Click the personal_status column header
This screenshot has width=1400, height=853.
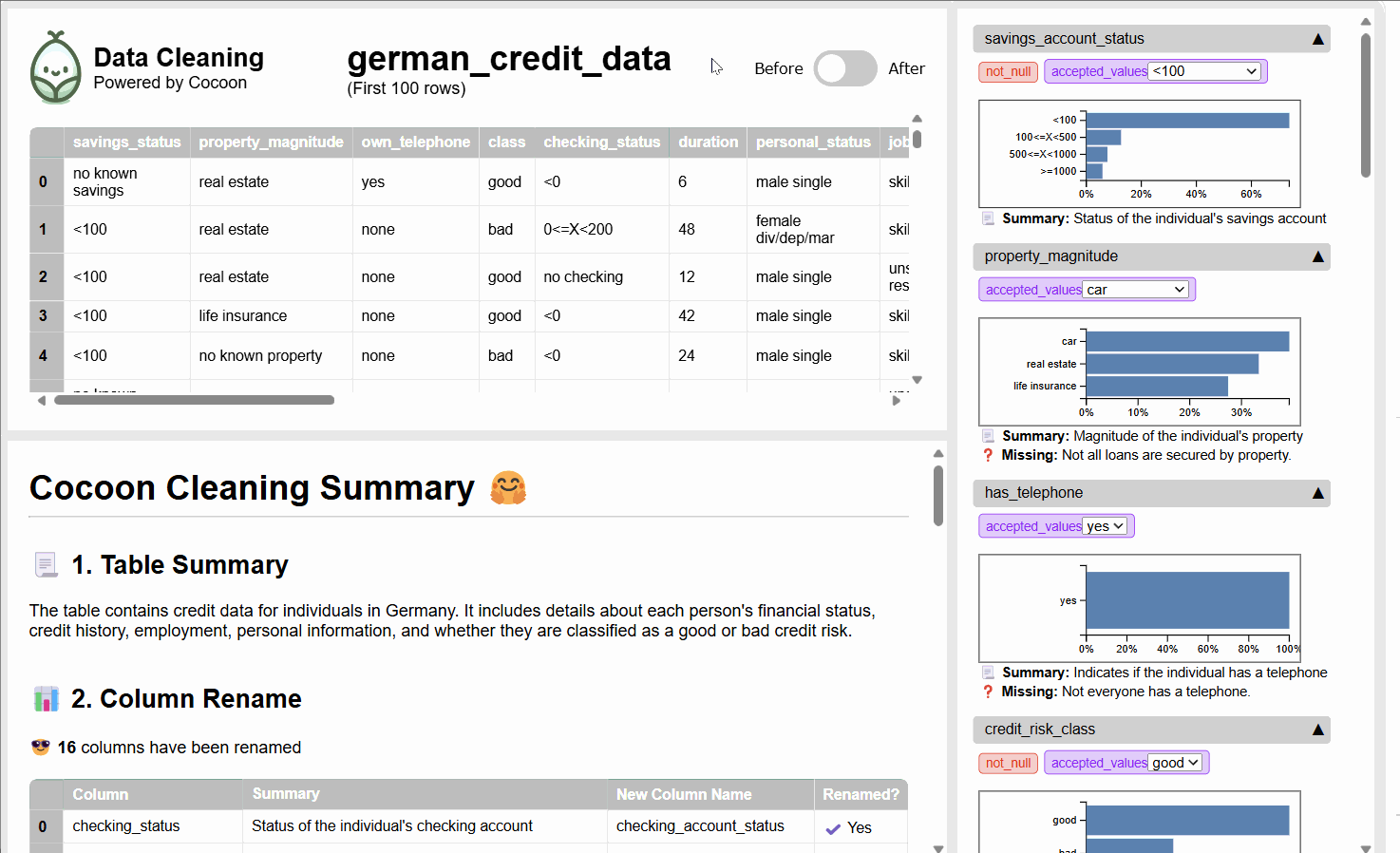coord(813,142)
